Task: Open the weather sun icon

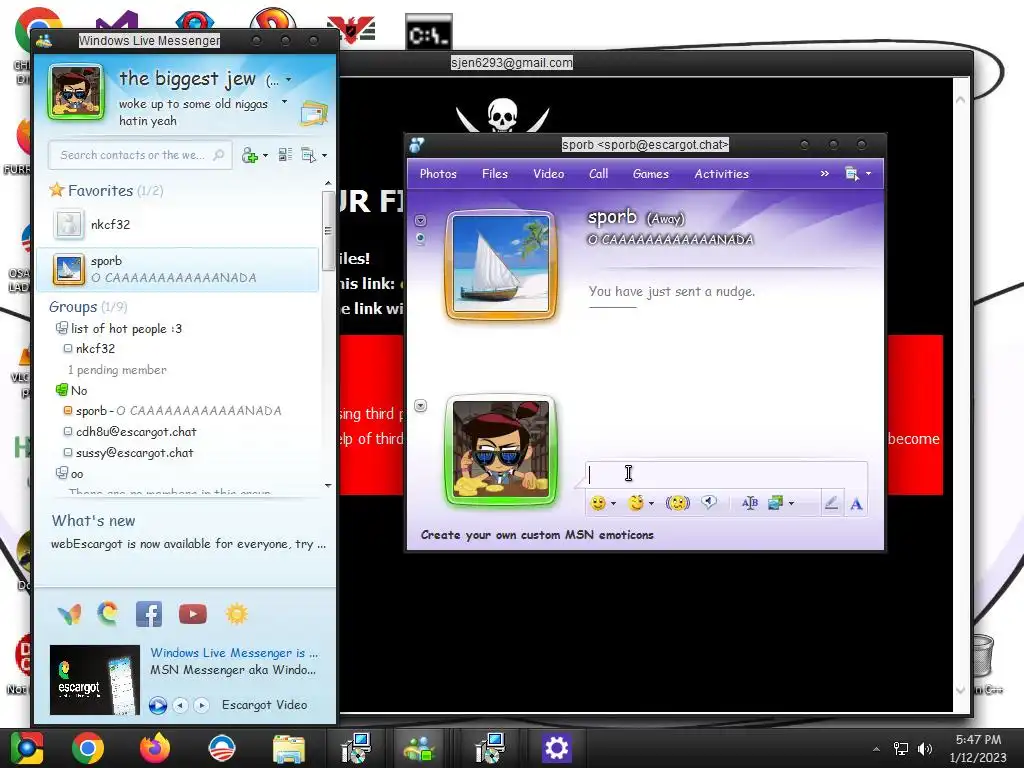Action: pos(236,614)
